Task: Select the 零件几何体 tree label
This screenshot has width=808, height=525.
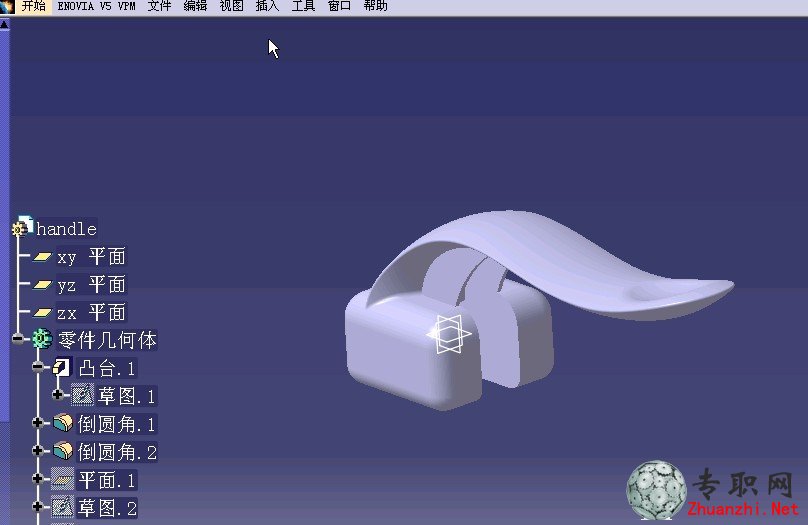Action: tap(107, 340)
